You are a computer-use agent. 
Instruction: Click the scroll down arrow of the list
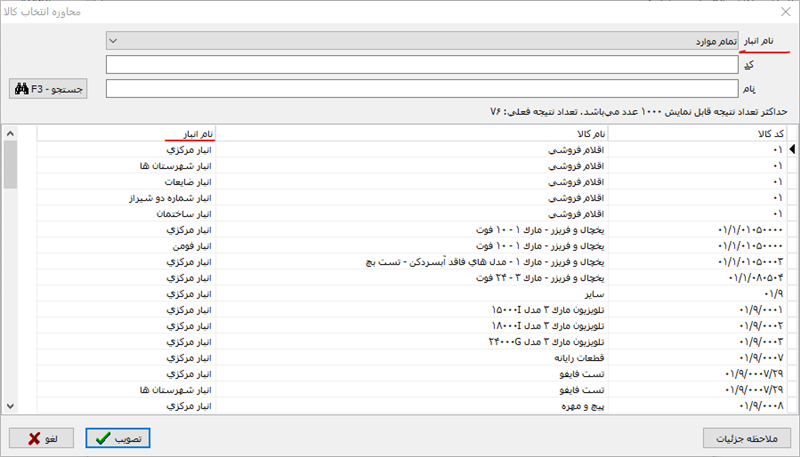(10, 405)
